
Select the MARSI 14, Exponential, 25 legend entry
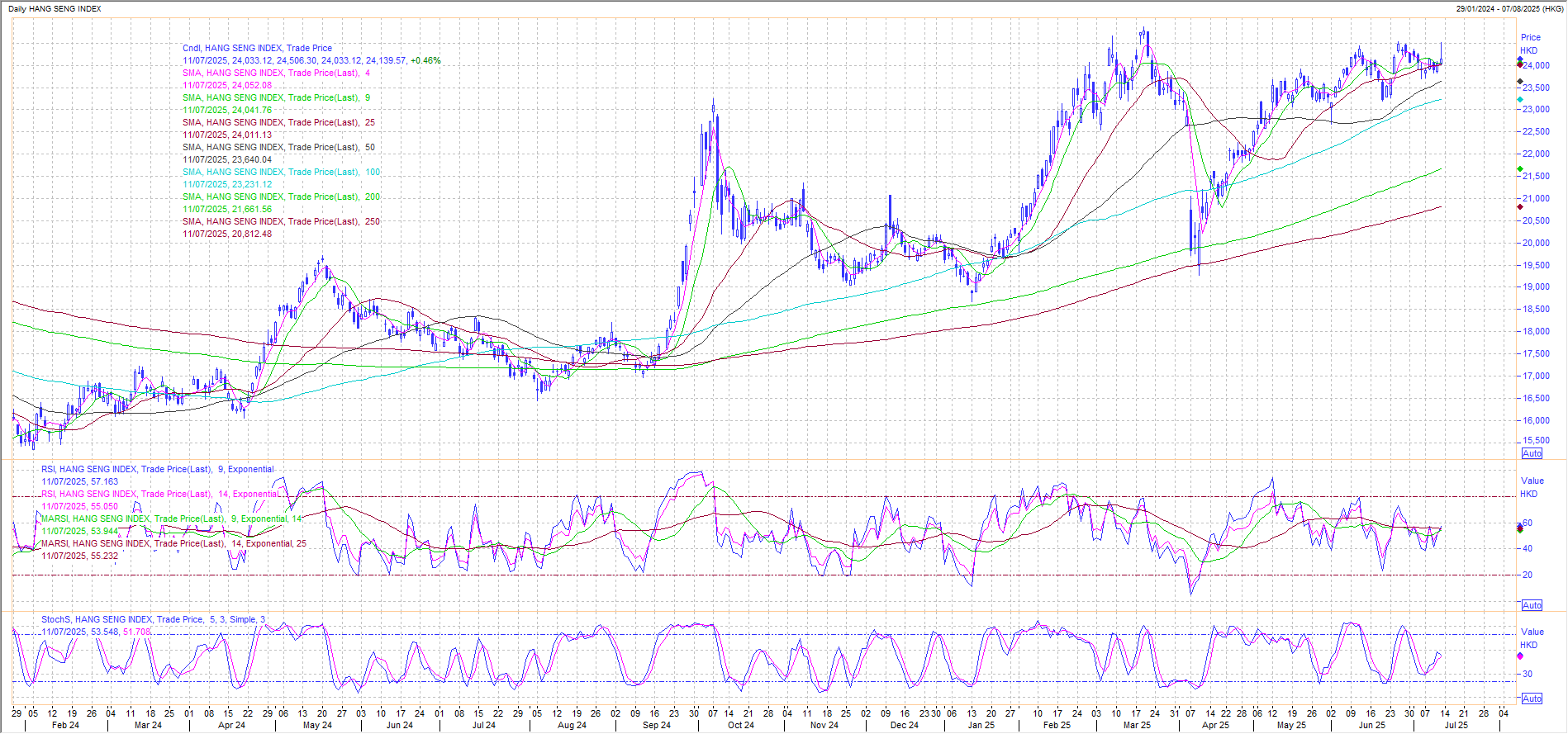pyautogui.click(x=173, y=543)
